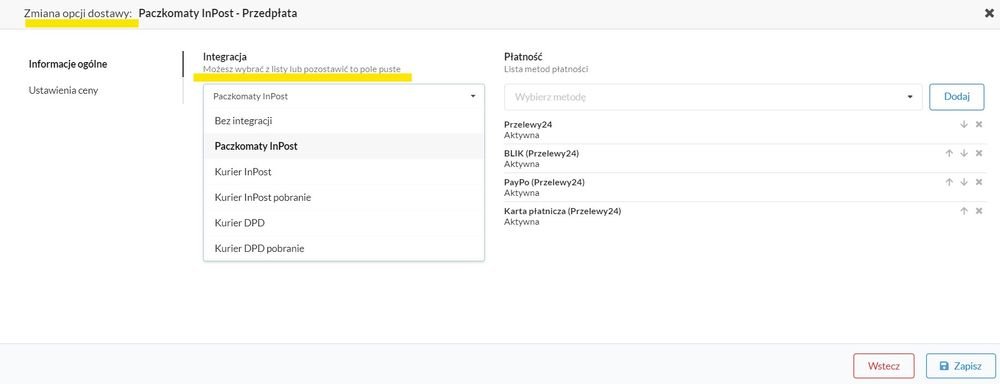The image size is (1000, 384).
Task: Open the Informacje ogólne section
Action: tap(68, 64)
